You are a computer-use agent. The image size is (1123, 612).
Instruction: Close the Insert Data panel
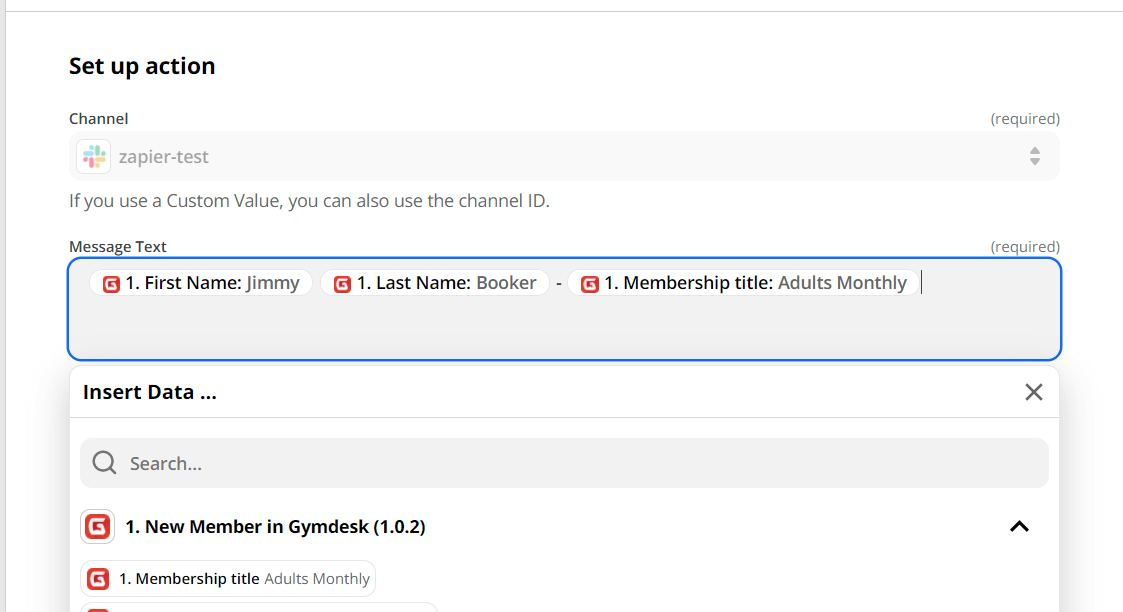click(x=1034, y=392)
